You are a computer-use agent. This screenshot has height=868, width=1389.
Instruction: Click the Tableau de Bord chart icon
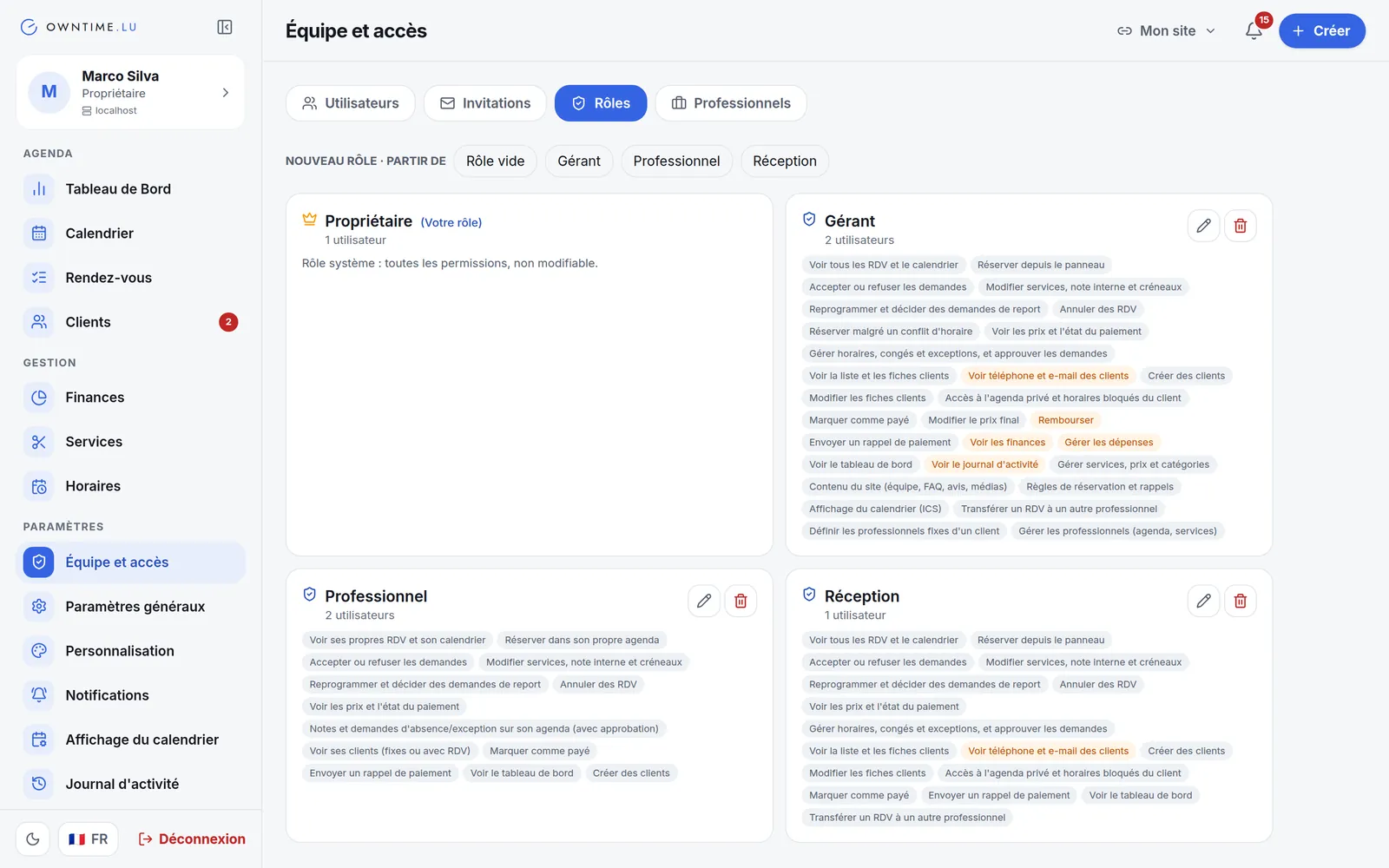pyautogui.click(x=39, y=189)
